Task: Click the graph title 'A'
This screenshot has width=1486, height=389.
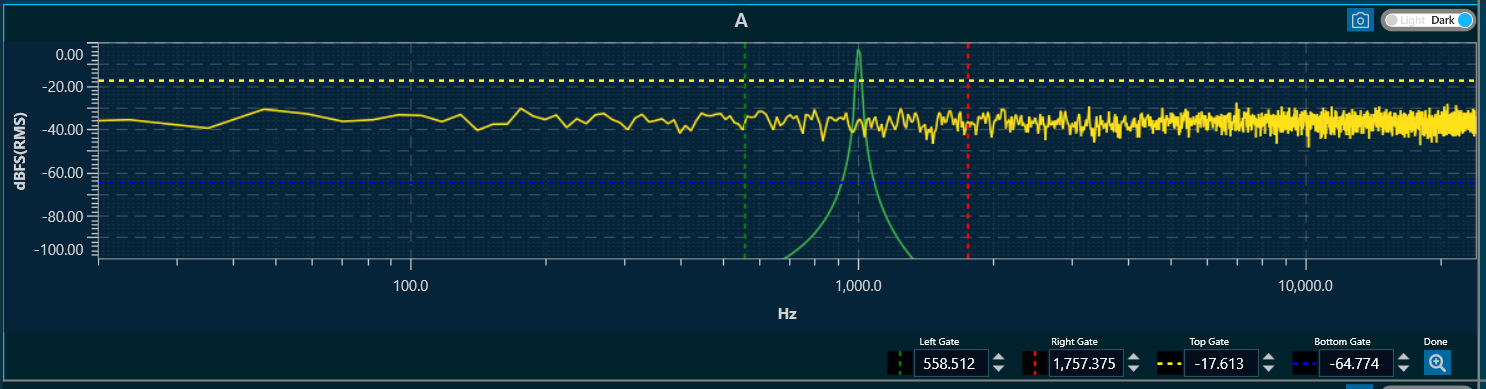Action: pyautogui.click(x=741, y=20)
